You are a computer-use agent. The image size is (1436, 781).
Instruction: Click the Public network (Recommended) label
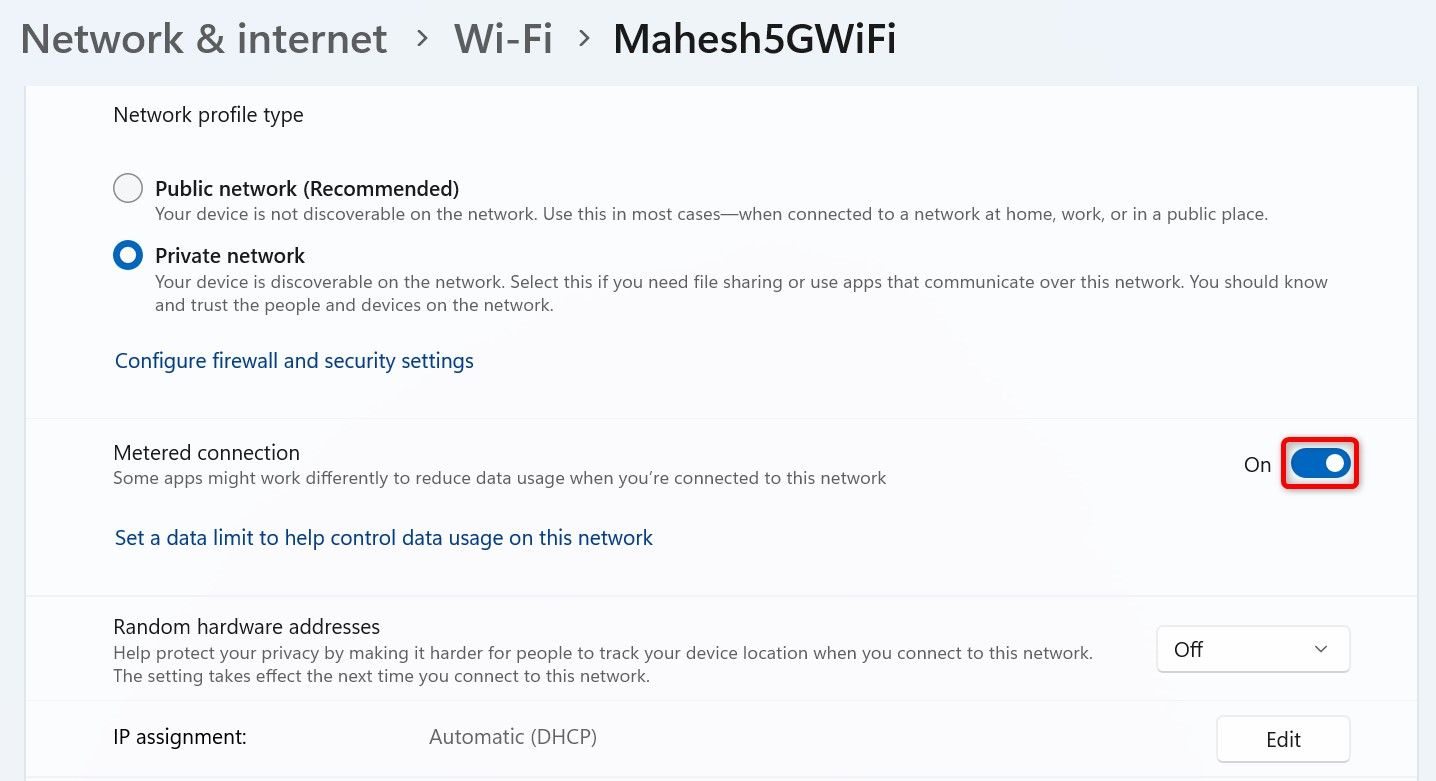[307, 188]
